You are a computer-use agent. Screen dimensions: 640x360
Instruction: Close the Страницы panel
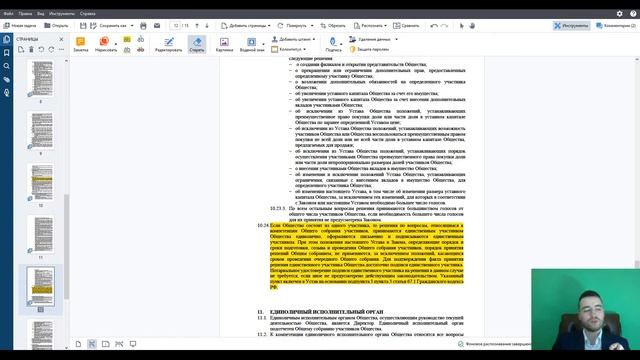tap(61, 39)
